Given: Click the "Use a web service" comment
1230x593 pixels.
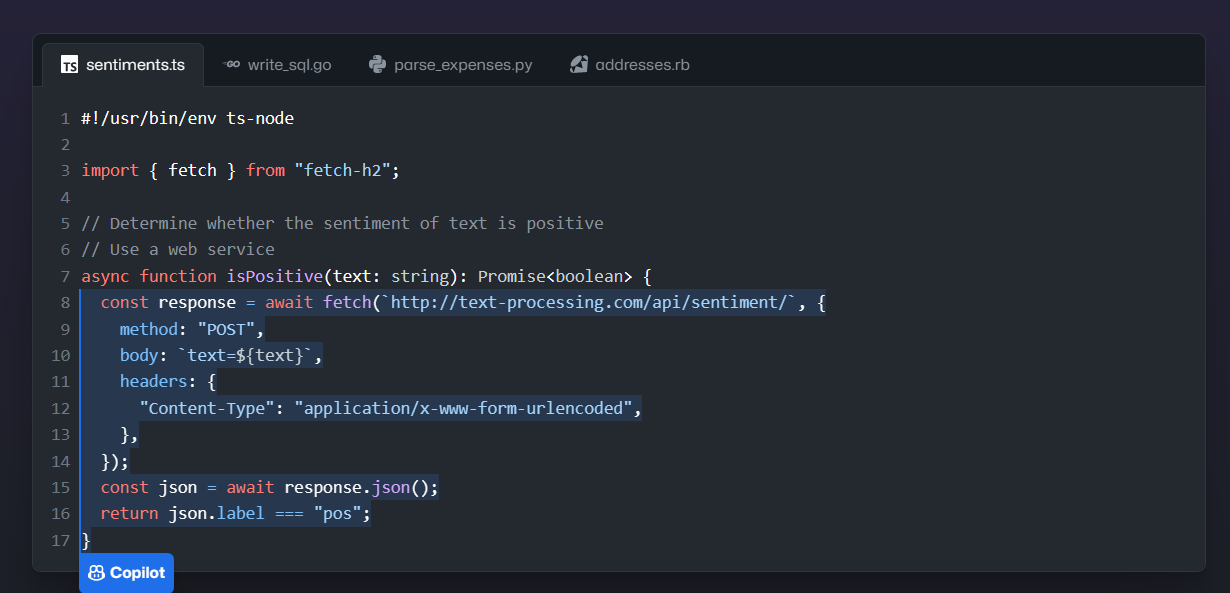Looking at the screenshot, I should click(177, 250).
